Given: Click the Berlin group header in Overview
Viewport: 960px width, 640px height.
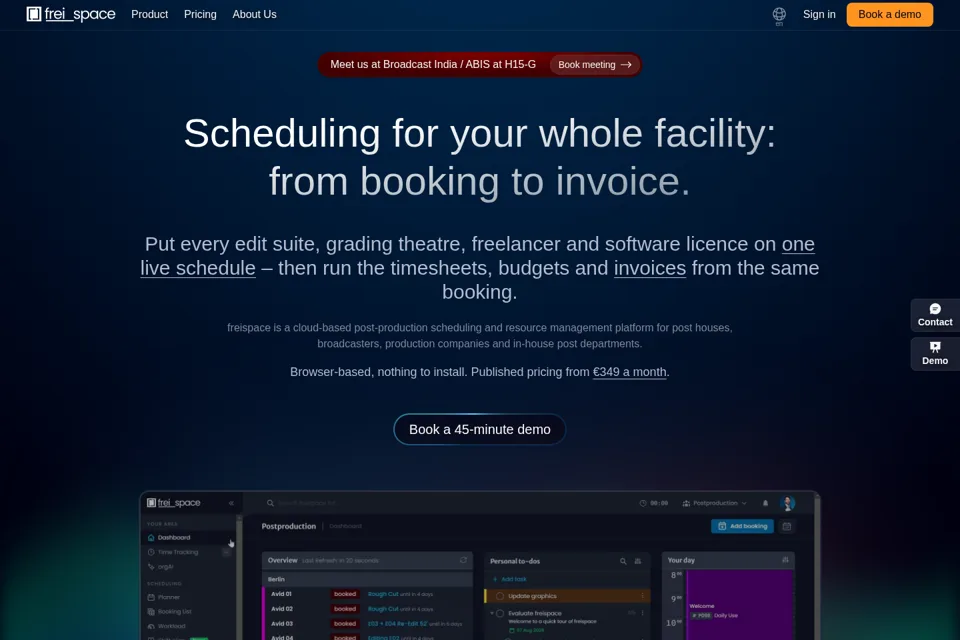Looking at the screenshot, I should [367, 579].
